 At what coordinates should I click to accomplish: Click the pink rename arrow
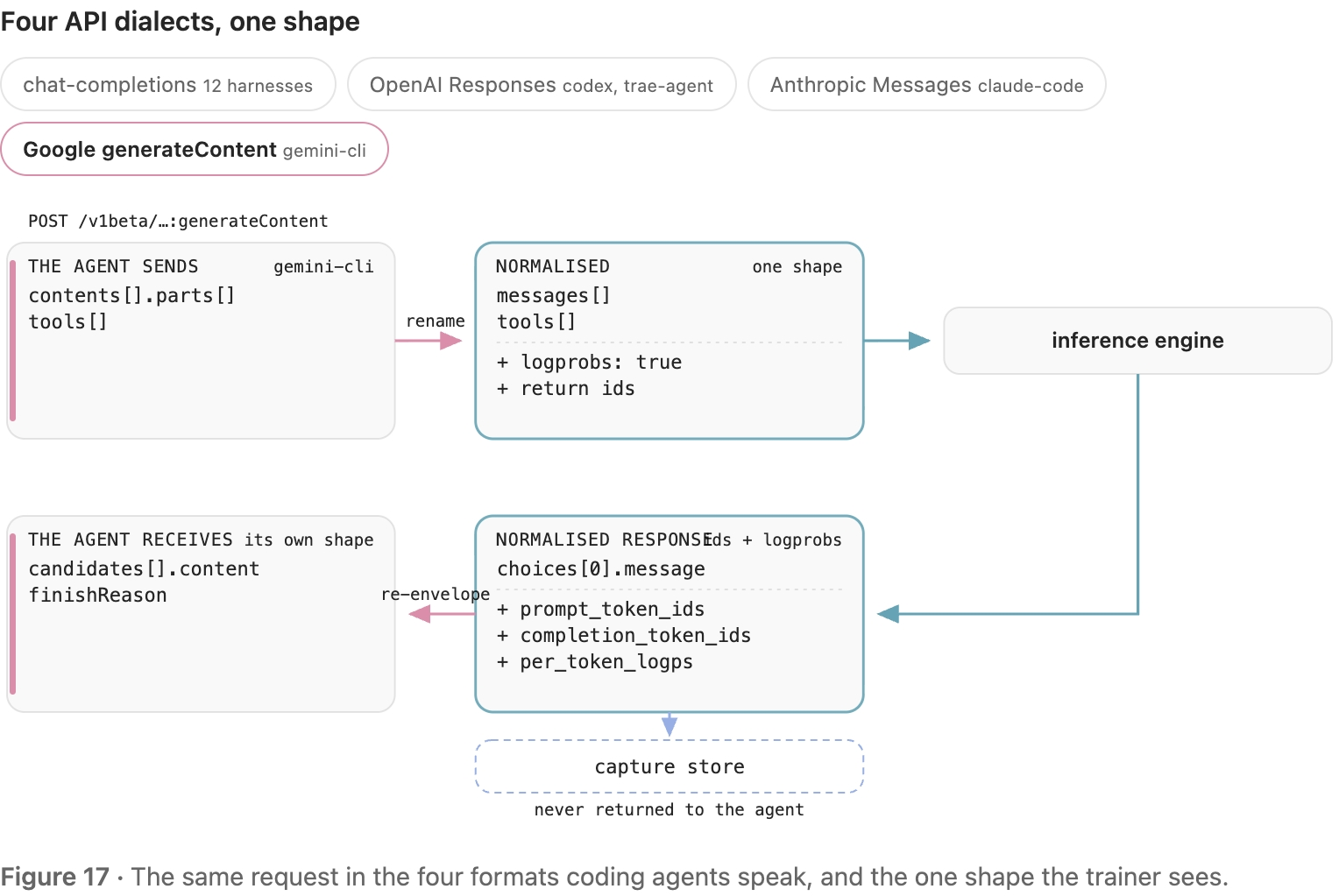tap(429, 341)
